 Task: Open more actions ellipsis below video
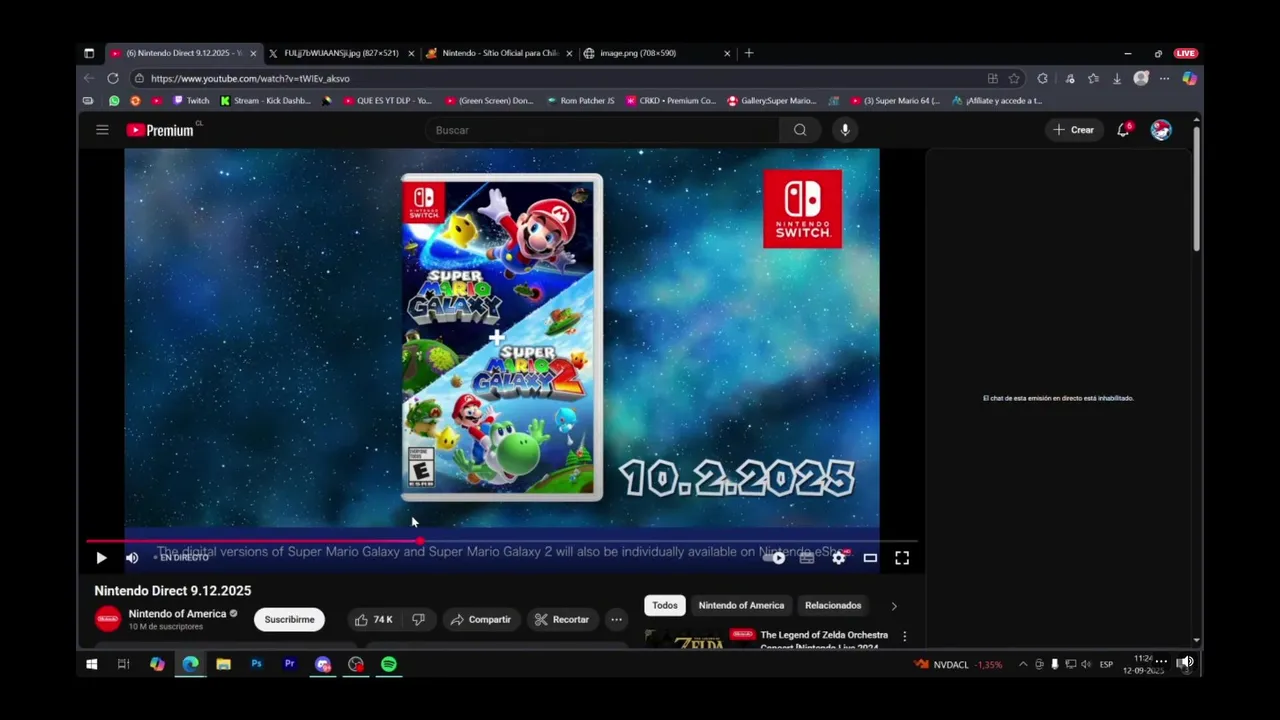coord(616,620)
